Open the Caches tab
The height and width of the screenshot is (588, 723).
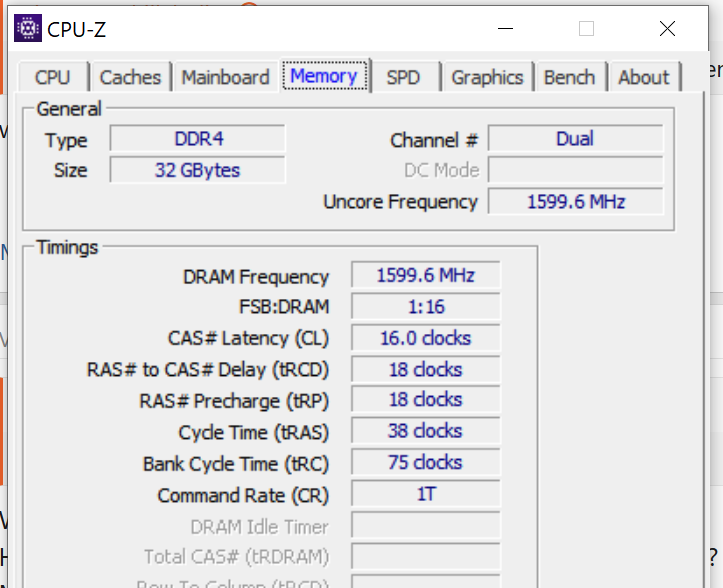(x=130, y=77)
